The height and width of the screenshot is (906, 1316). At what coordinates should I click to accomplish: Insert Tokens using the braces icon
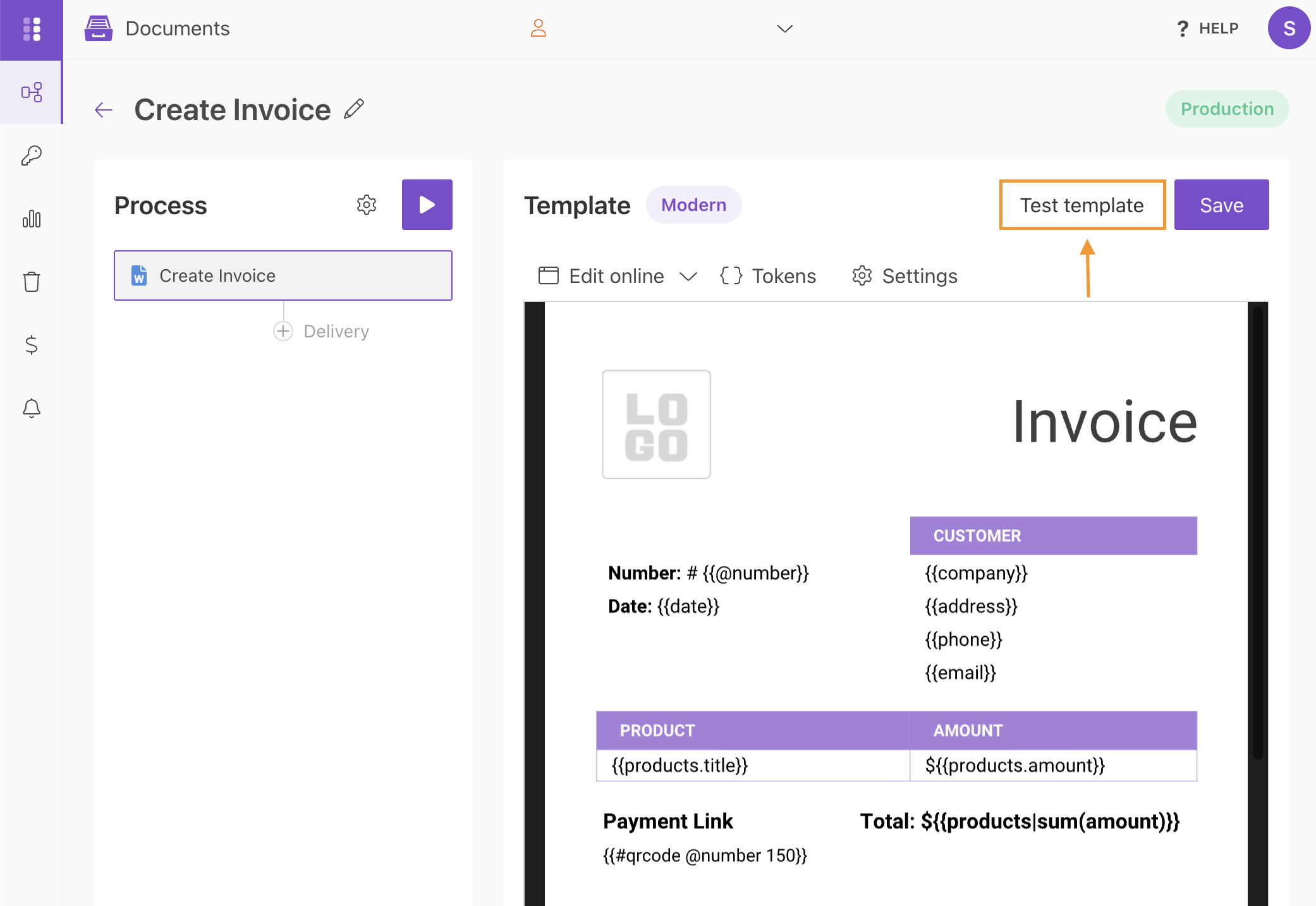coord(731,275)
